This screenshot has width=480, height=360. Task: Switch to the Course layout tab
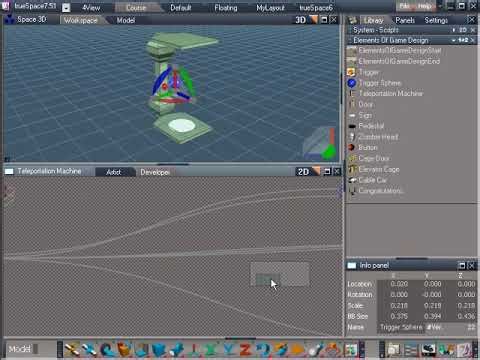tap(136, 8)
